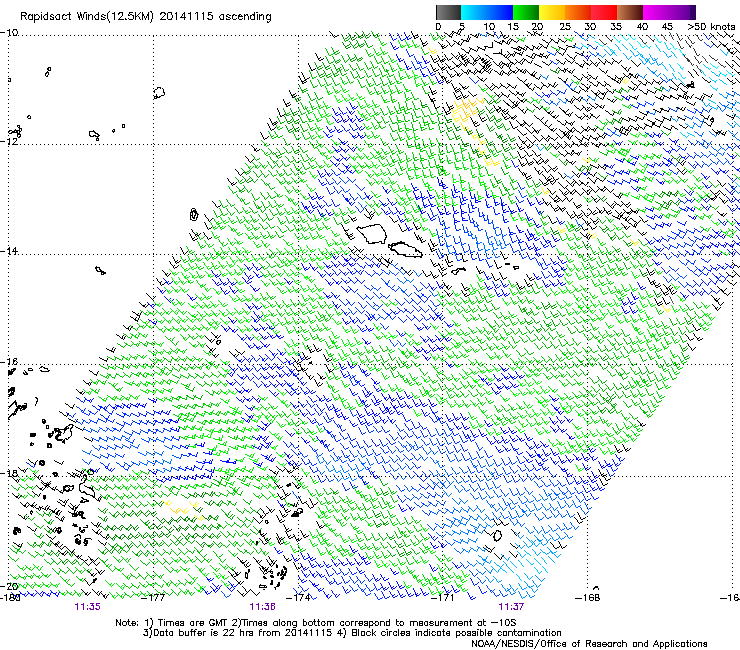Viewport: 740px width, 650px height.
Task: Click the 'Rapidscat Winds(12.5KM)' title text
Action: (x=87, y=17)
